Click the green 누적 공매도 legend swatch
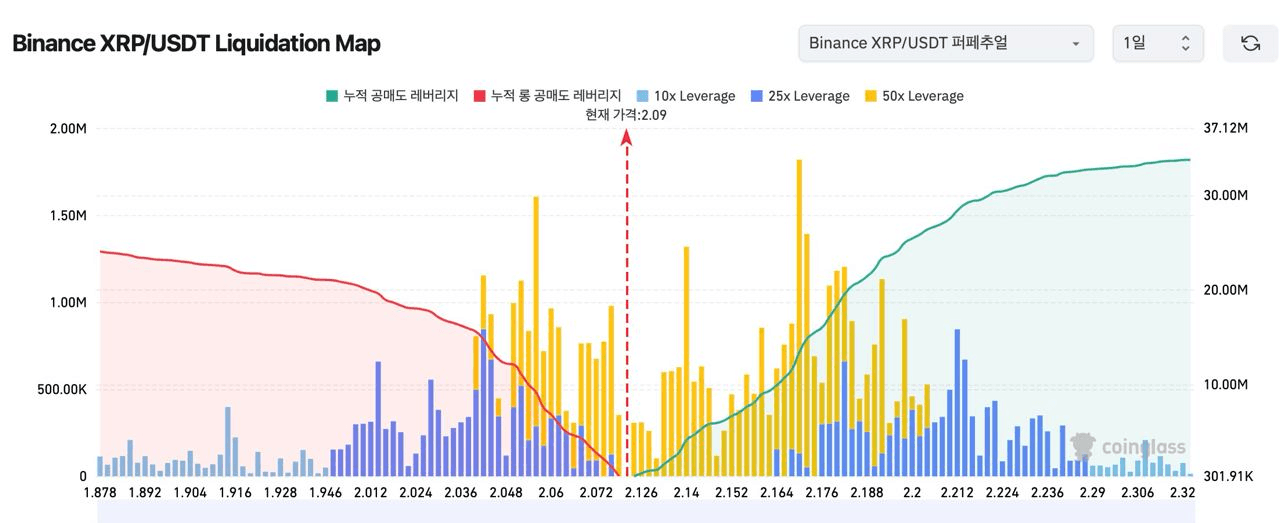The height and width of the screenshot is (523, 1280). point(331,96)
